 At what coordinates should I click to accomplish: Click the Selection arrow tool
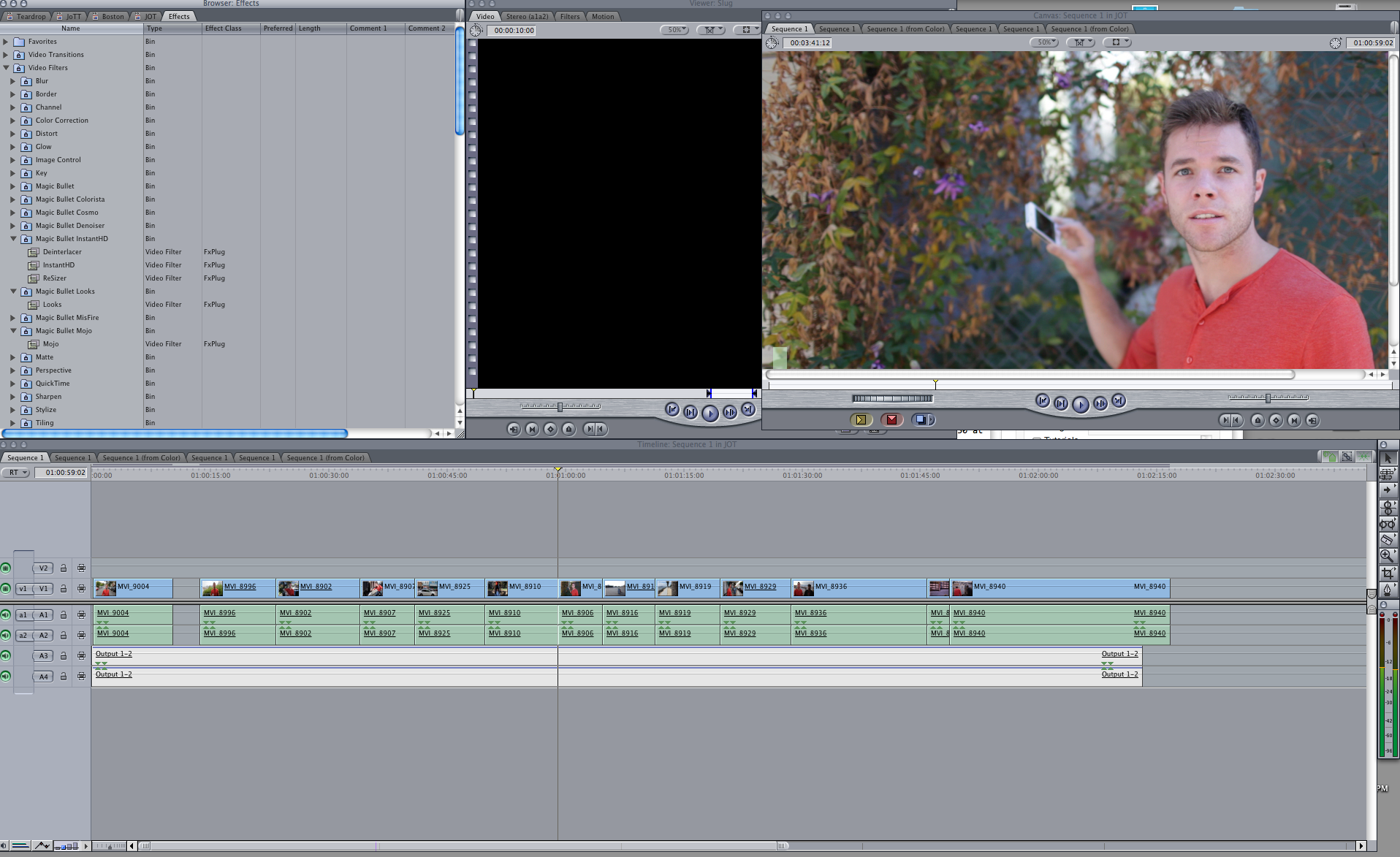point(1388,458)
